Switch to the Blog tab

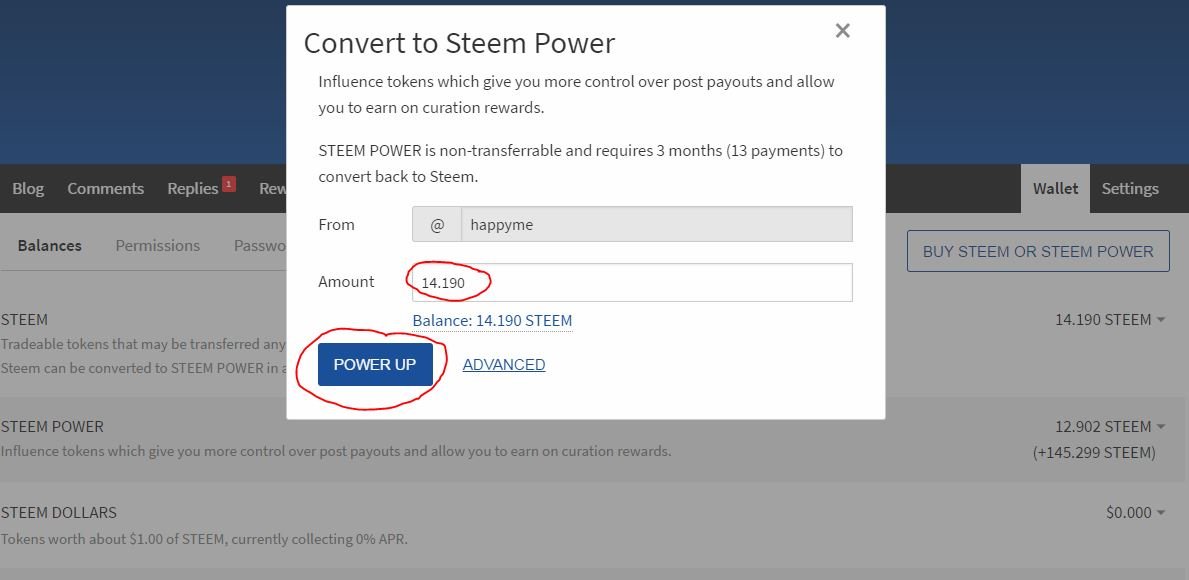[x=28, y=189]
